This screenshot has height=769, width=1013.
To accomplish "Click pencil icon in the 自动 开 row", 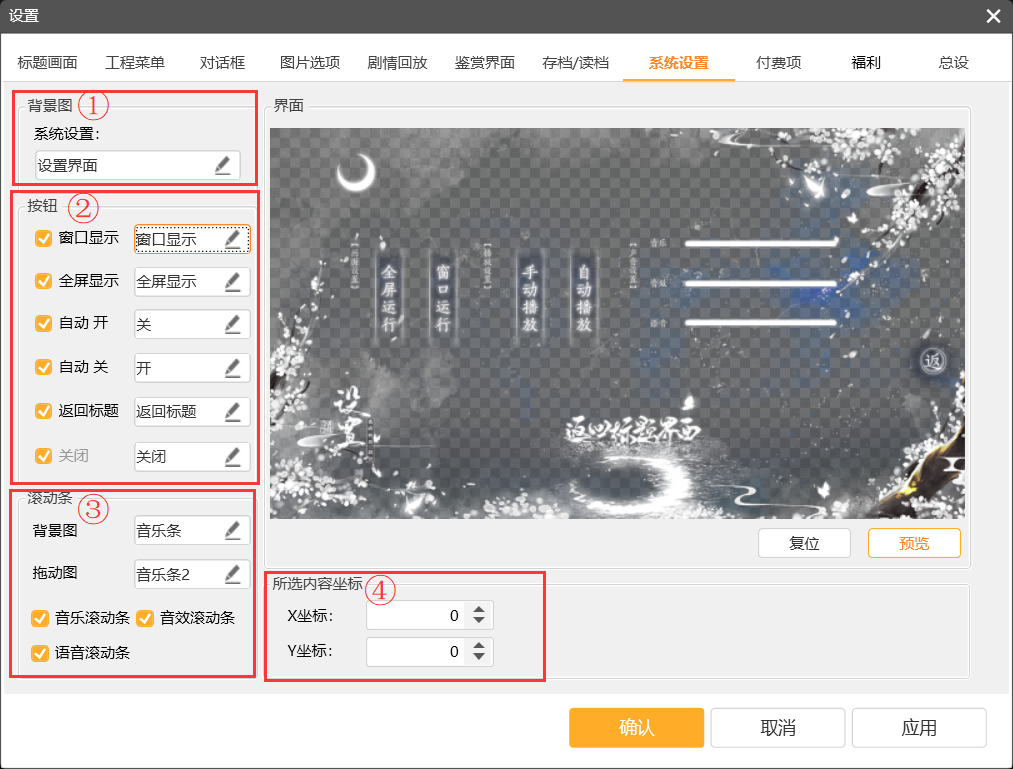I will tap(233, 325).
